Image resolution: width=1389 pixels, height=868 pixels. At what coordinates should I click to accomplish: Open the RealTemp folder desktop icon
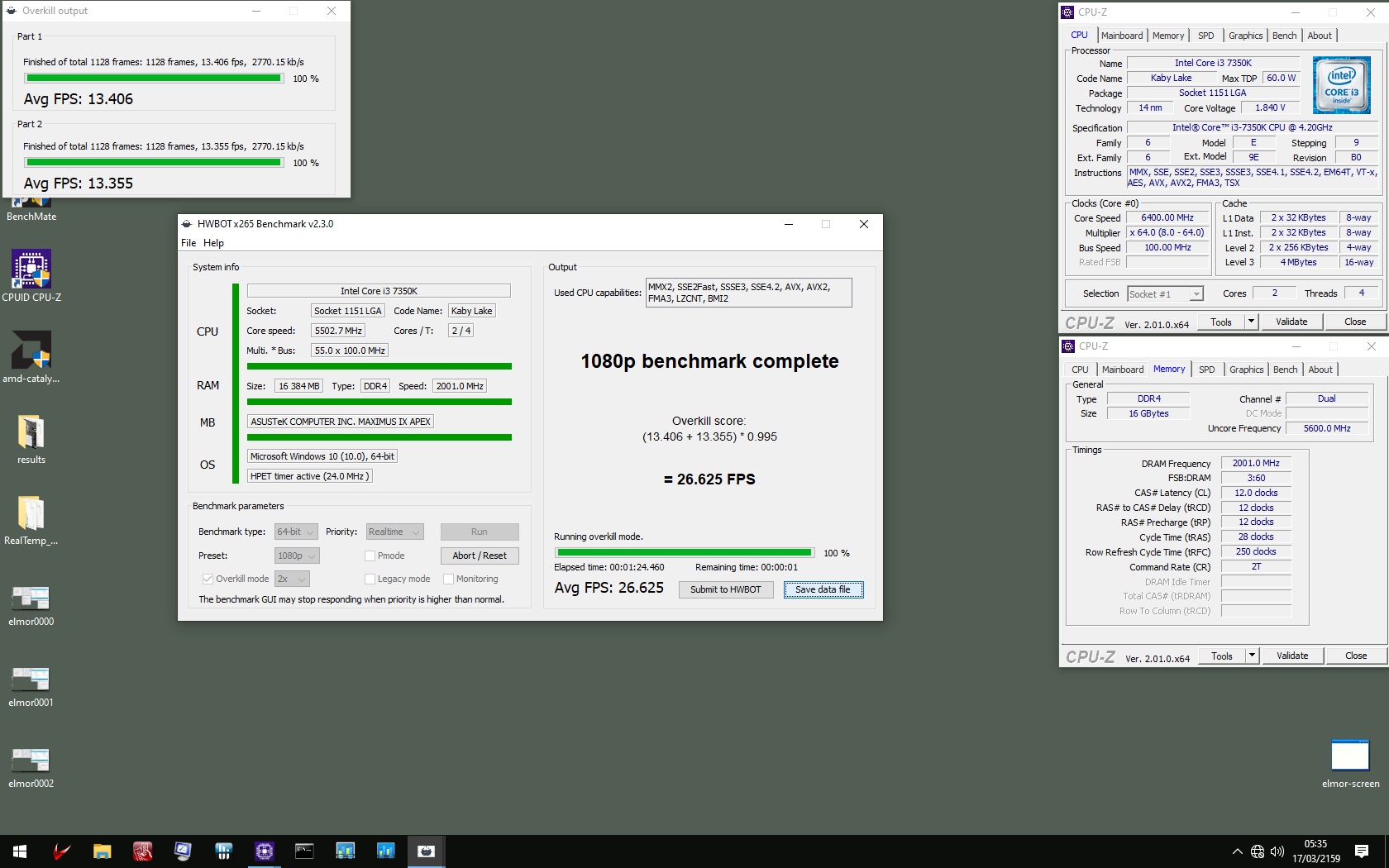tap(31, 519)
